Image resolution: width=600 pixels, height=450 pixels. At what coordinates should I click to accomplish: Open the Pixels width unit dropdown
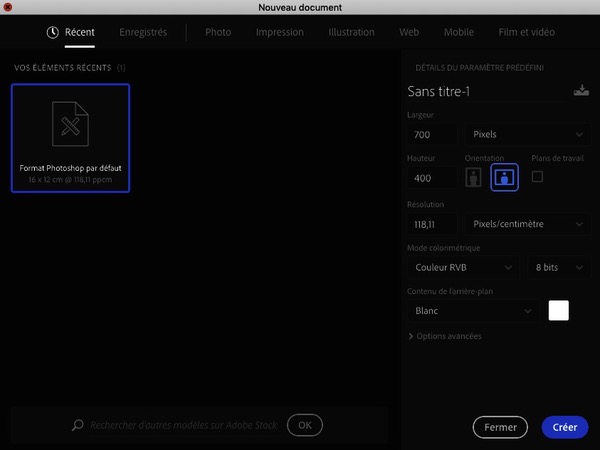pyautogui.click(x=527, y=134)
